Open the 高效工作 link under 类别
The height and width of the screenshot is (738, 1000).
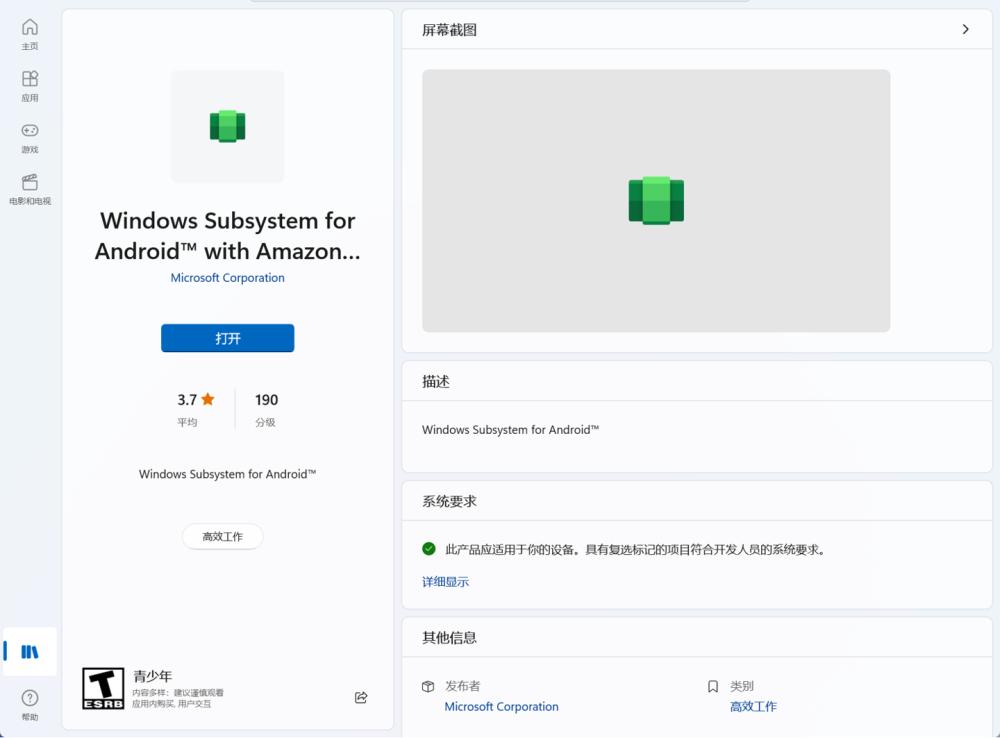(x=753, y=706)
